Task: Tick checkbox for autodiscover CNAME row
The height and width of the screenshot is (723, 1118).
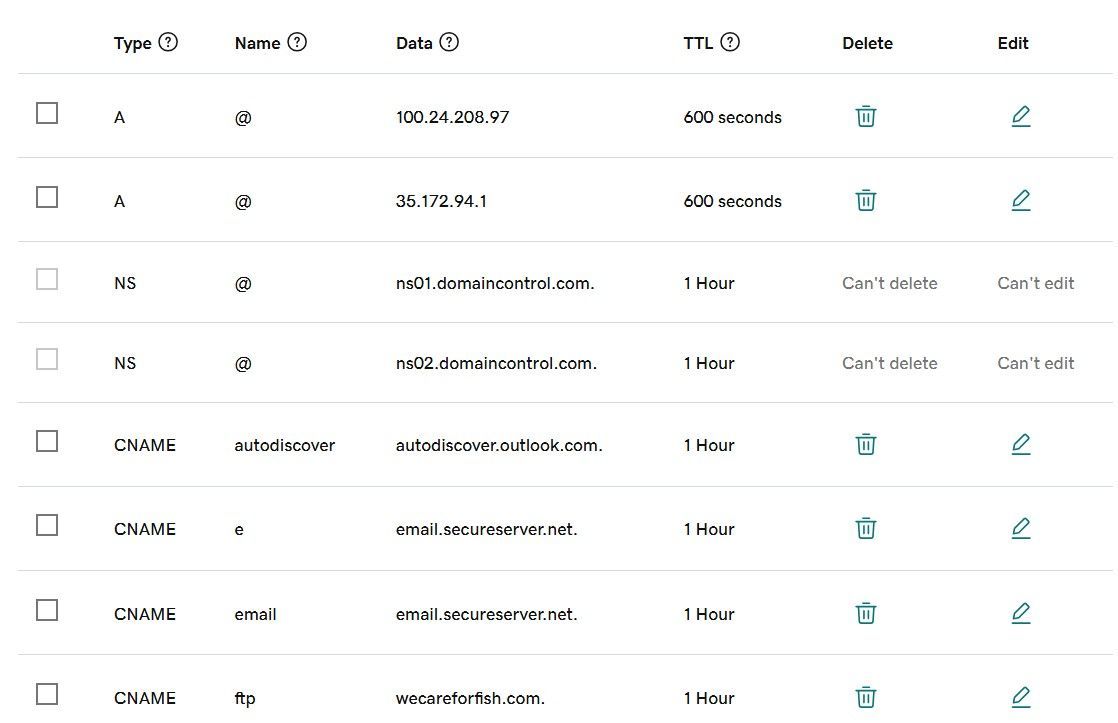Action: pos(47,441)
